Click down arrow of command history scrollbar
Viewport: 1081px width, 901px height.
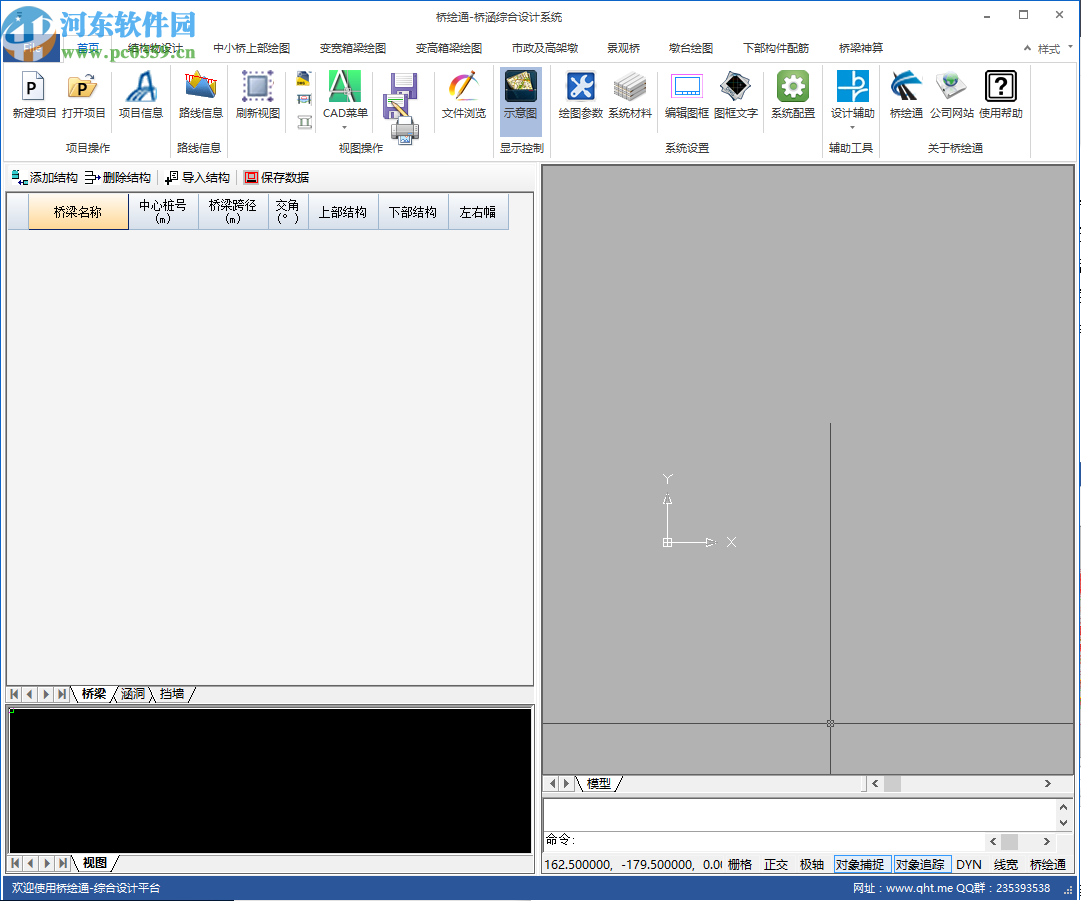pyautogui.click(x=1063, y=822)
